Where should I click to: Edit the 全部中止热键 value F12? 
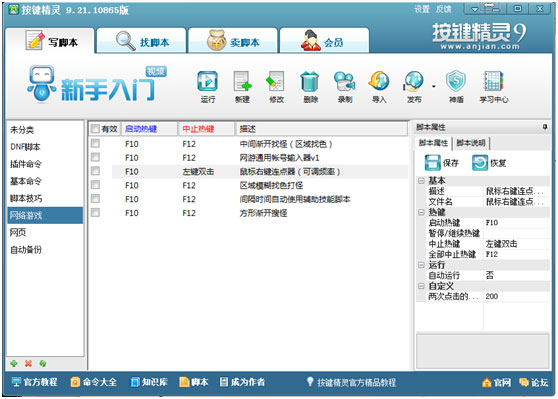pyautogui.click(x=516, y=254)
